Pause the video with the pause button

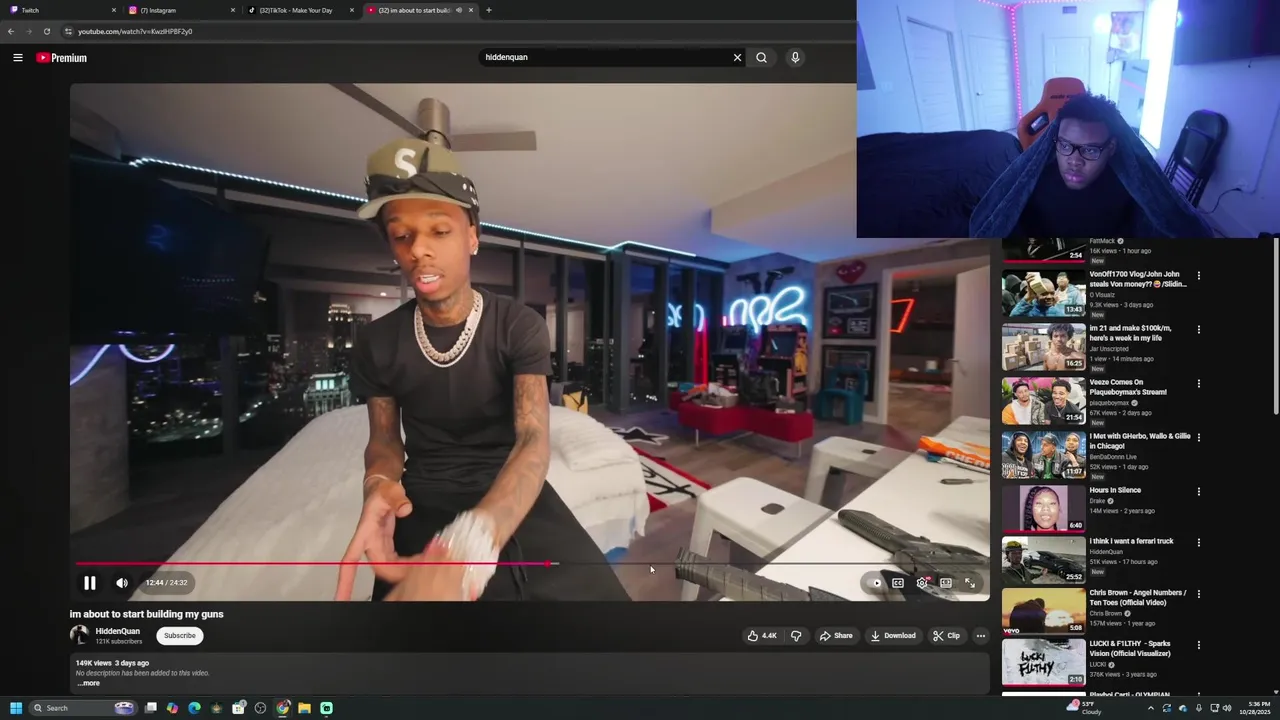click(89, 583)
